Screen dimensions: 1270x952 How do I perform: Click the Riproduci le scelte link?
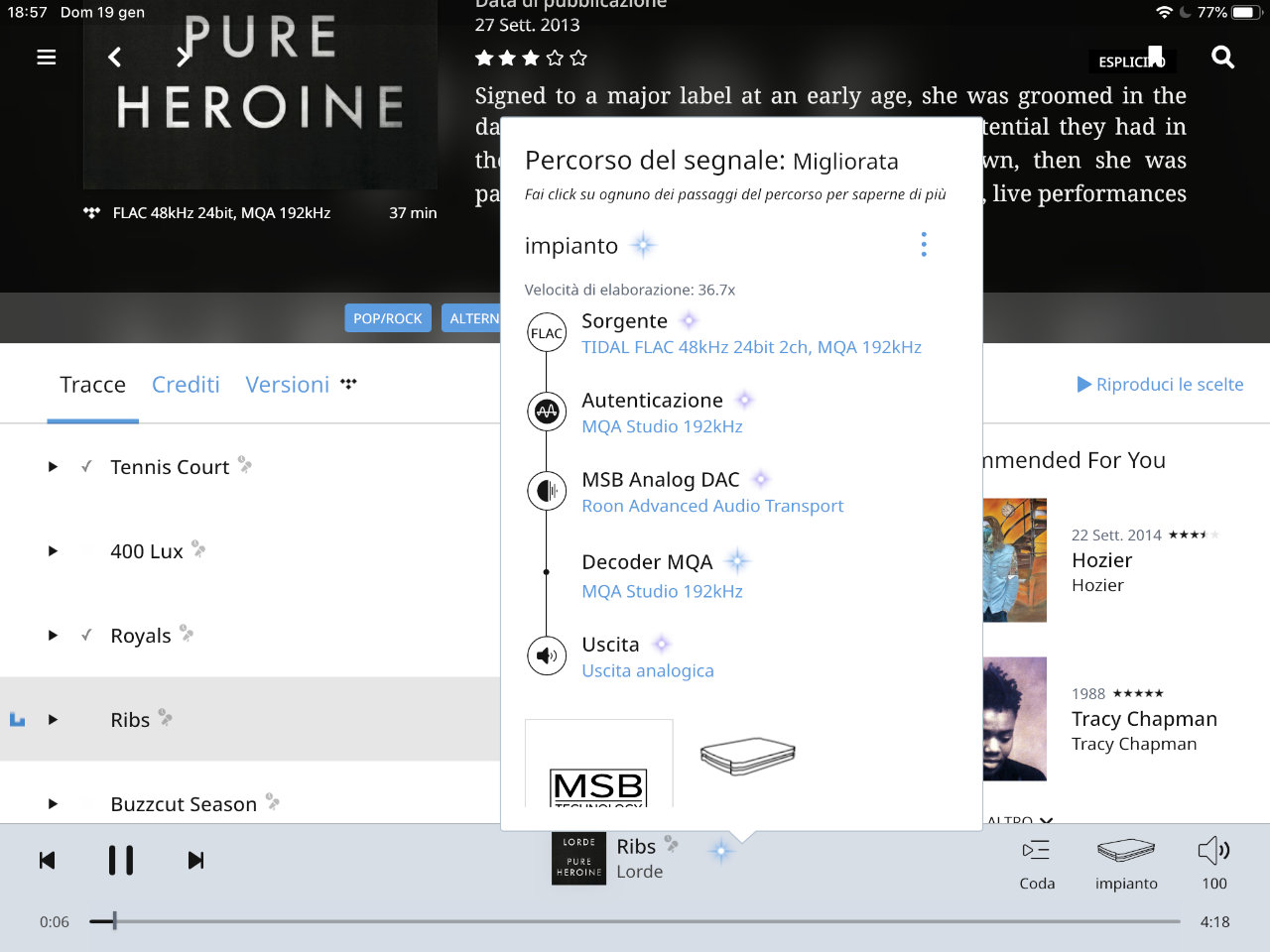(1160, 385)
